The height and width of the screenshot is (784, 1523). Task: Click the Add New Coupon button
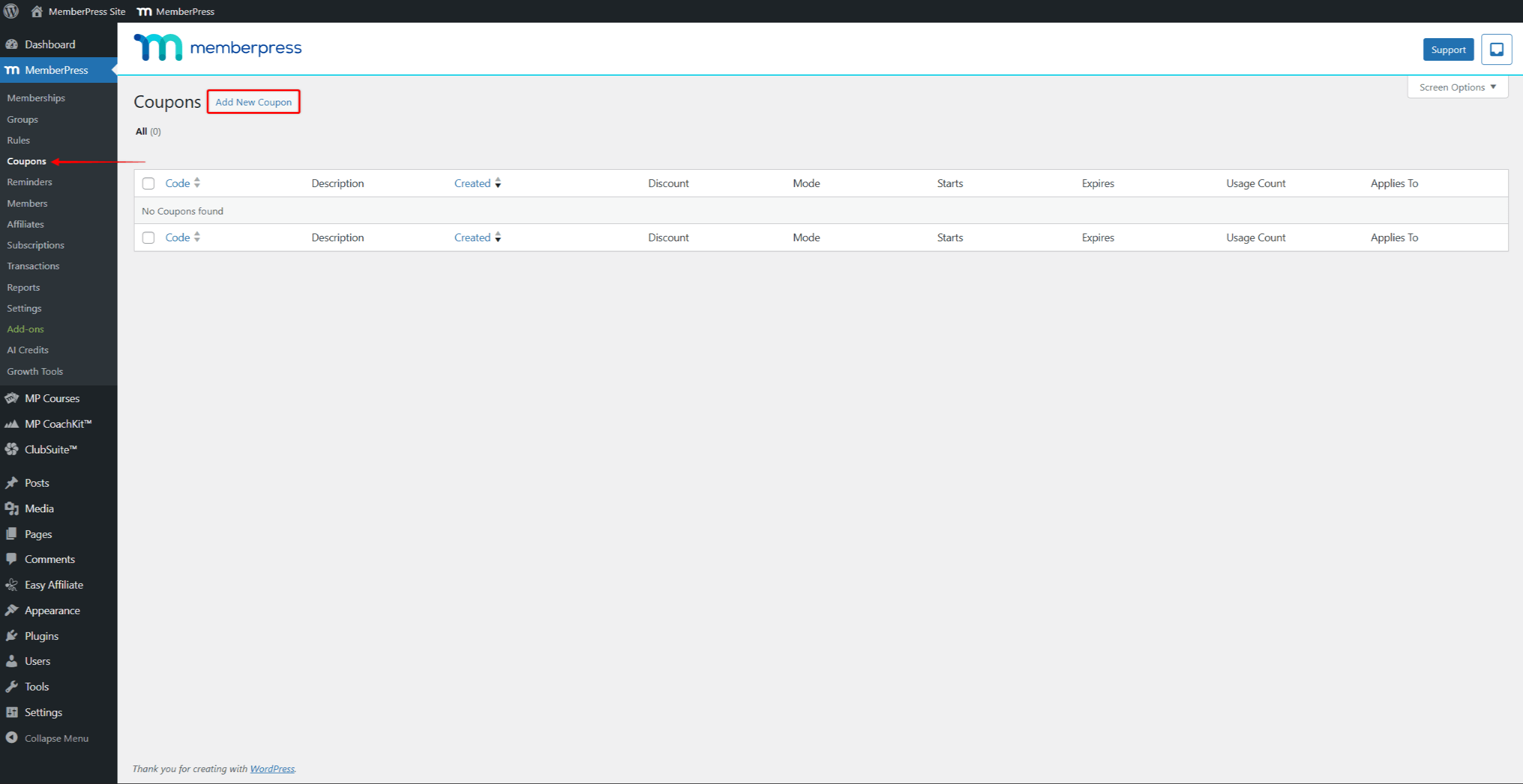(x=253, y=102)
